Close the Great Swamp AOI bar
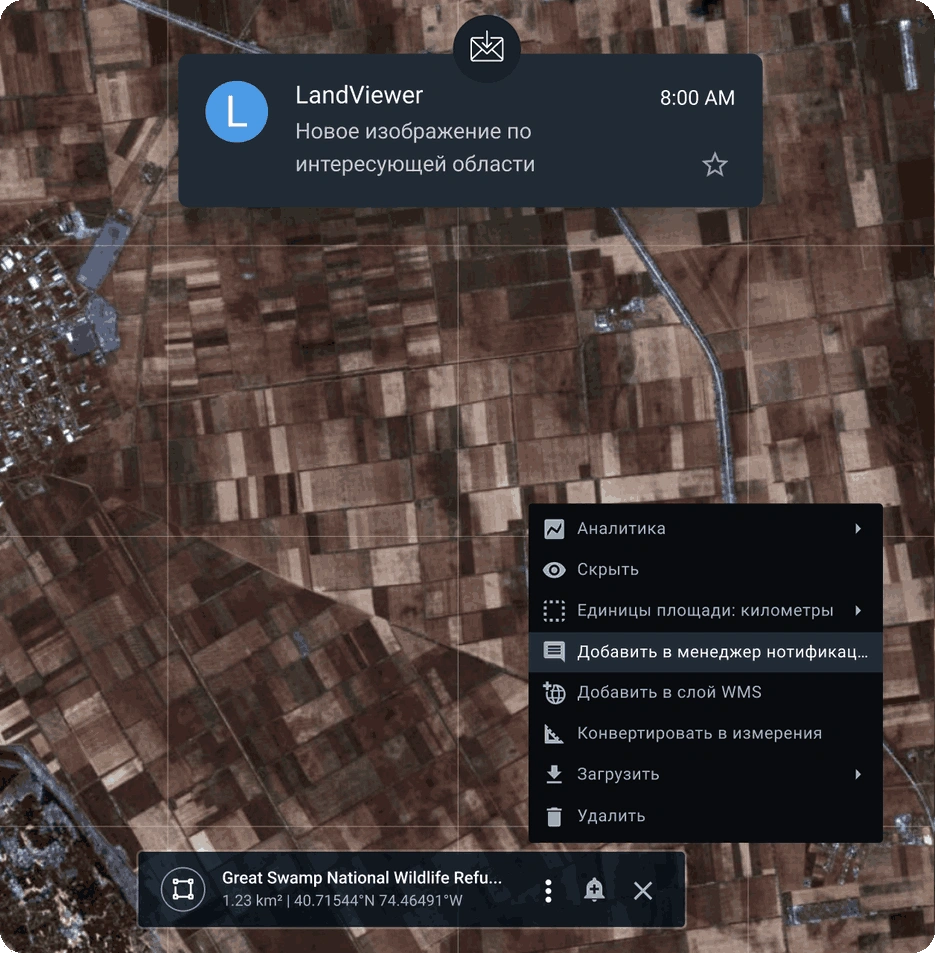Viewport: 935px width, 953px height. [643, 890]
